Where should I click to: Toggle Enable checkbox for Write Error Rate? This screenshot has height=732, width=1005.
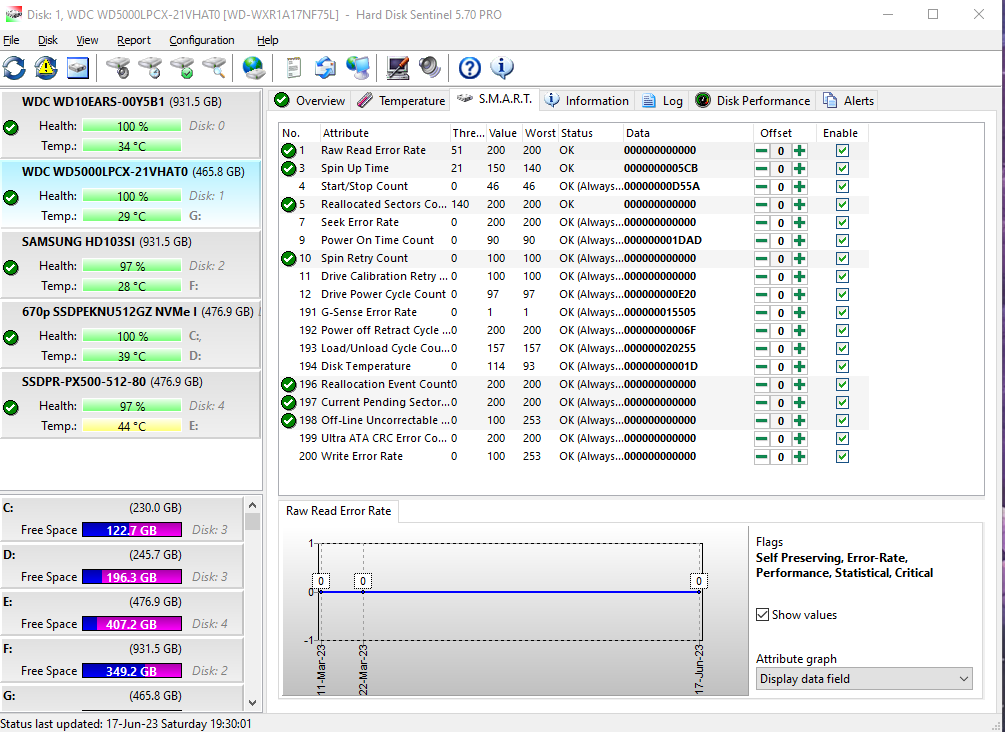(x=842, y=457)
